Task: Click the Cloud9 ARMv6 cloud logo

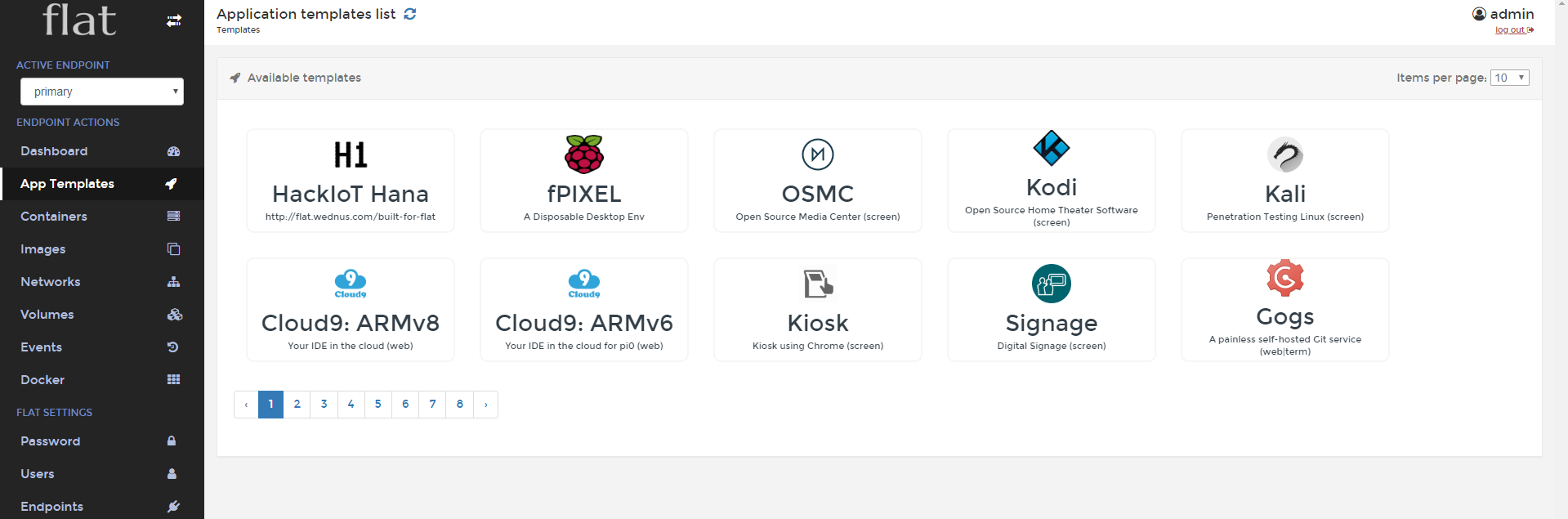Action: [584, 284]
